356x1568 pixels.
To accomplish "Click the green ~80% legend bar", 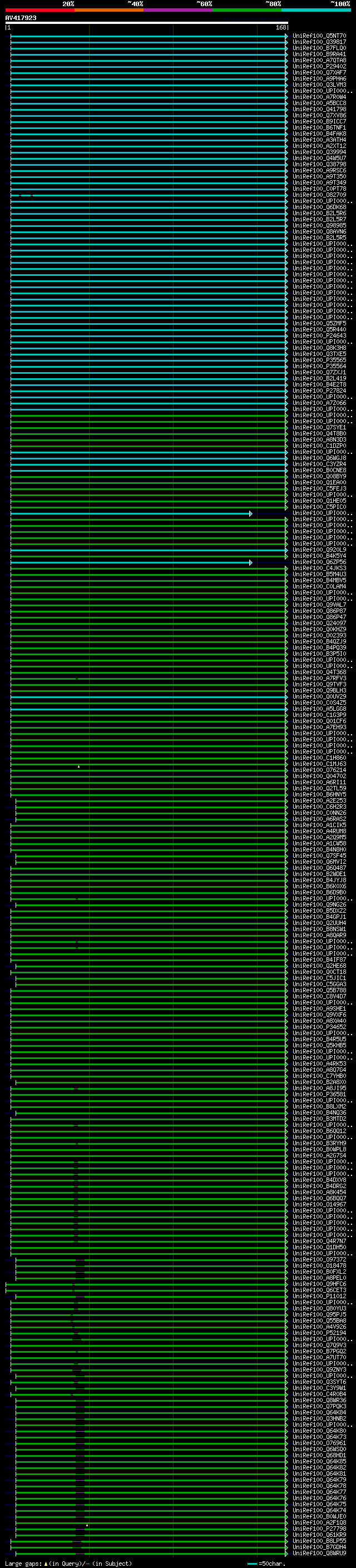I will (247, 10).
